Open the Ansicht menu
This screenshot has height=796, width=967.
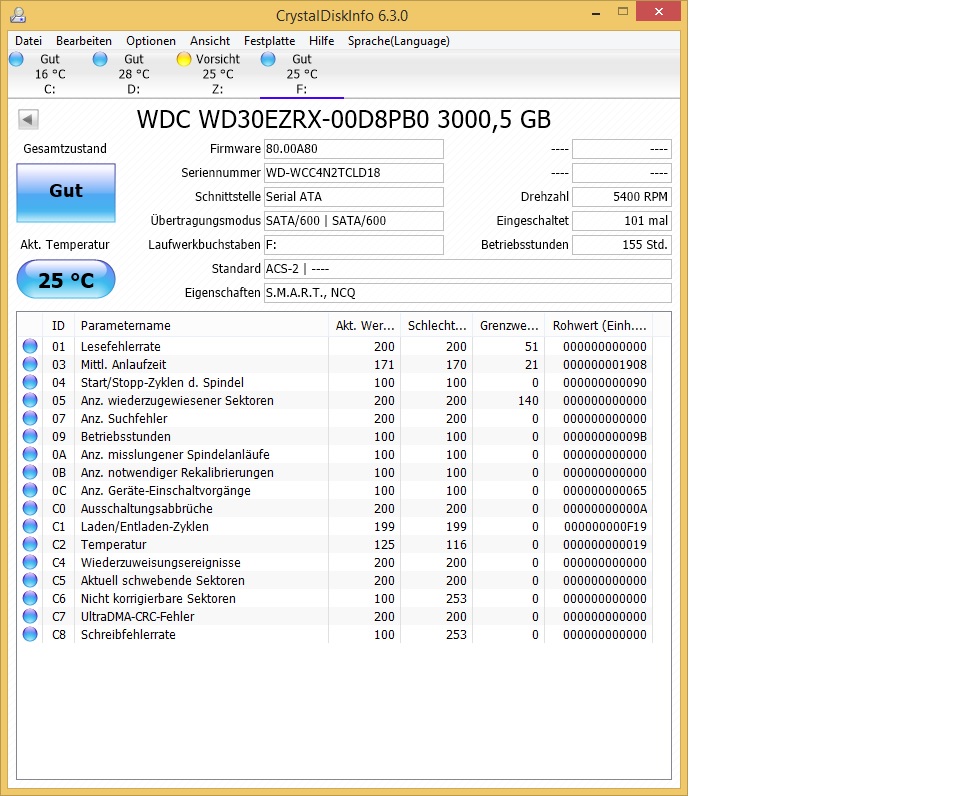click(210, 41)
